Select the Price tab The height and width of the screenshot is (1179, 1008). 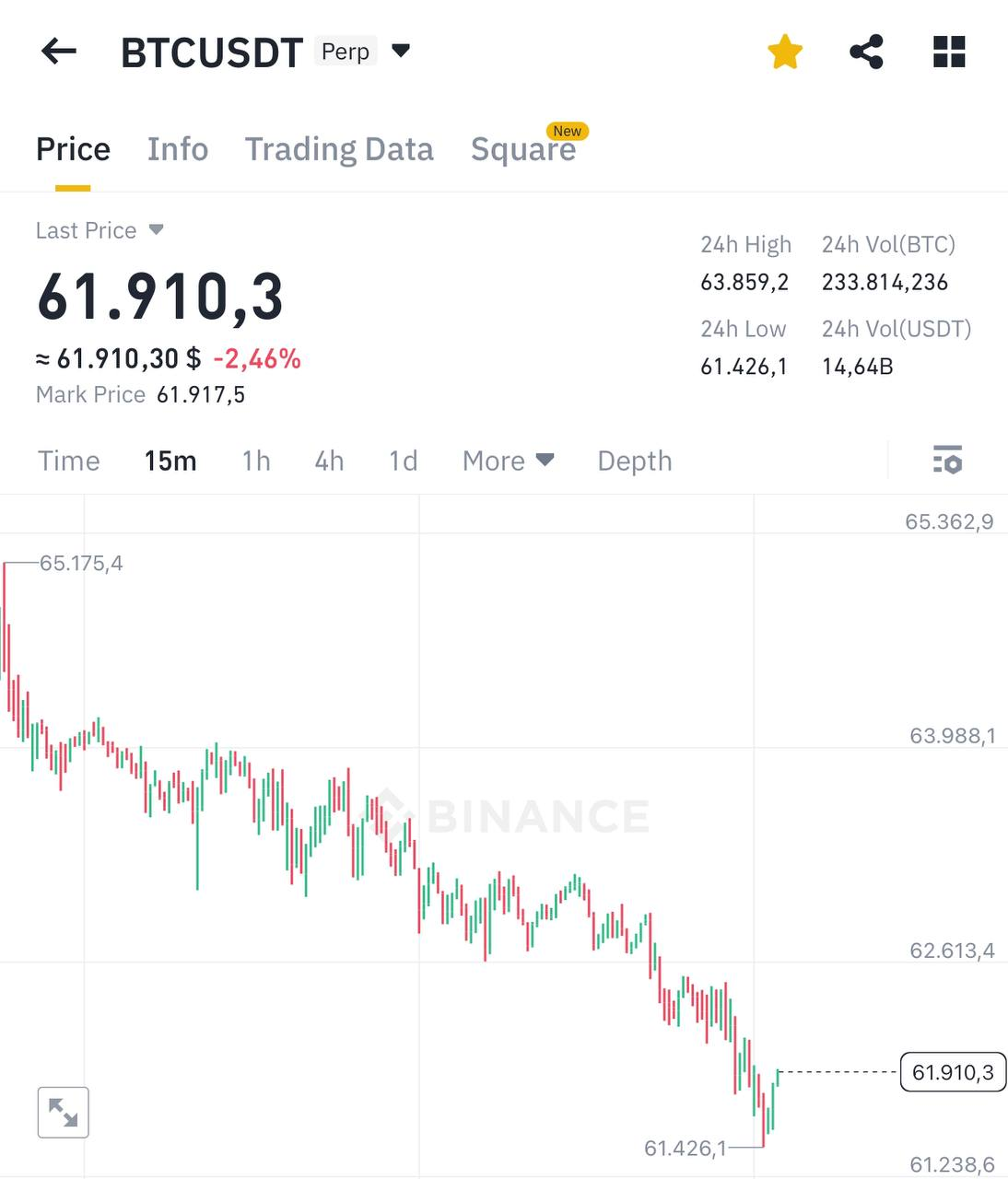73,149
